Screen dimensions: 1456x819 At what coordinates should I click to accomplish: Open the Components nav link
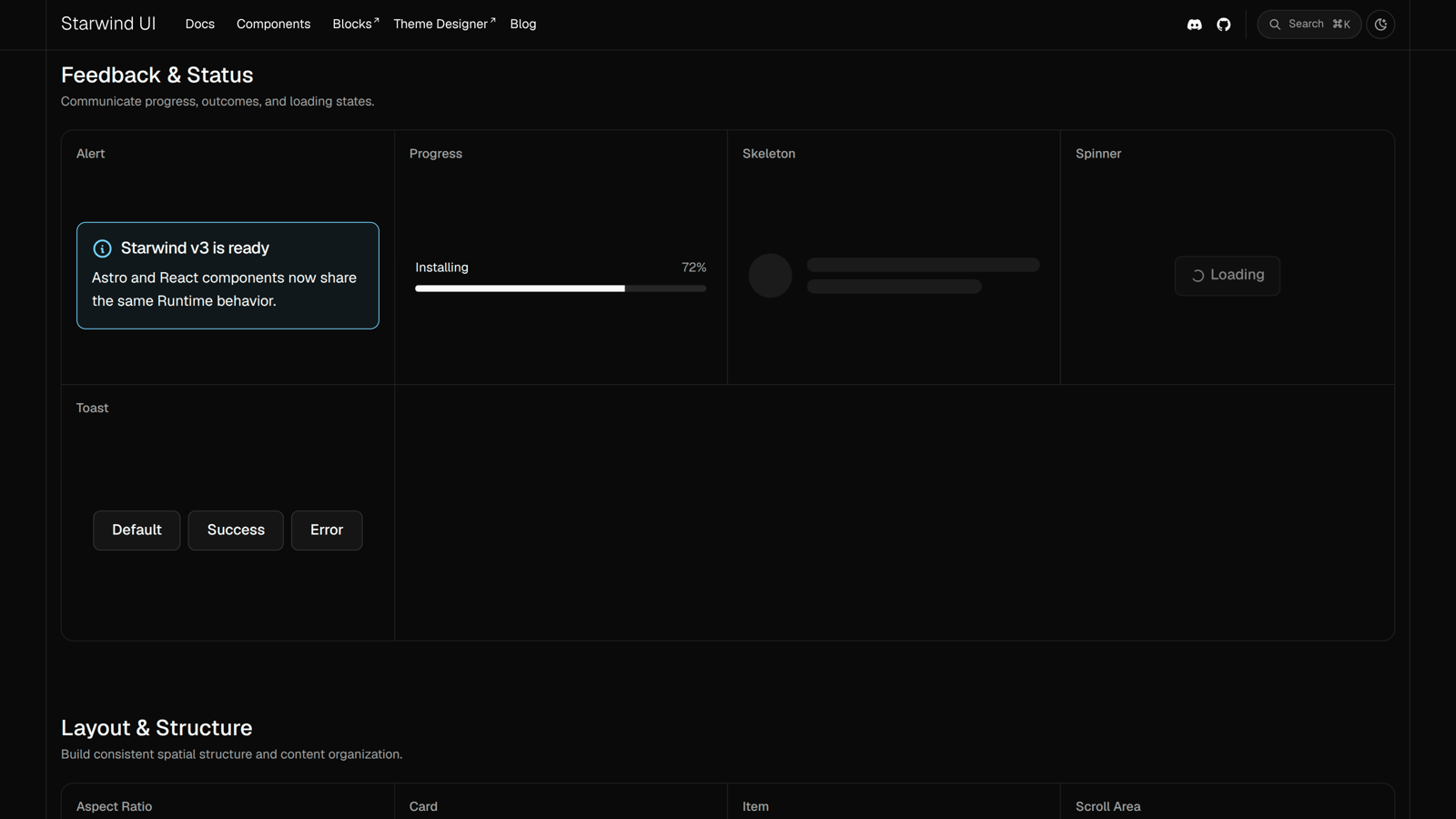coord(273,24)
